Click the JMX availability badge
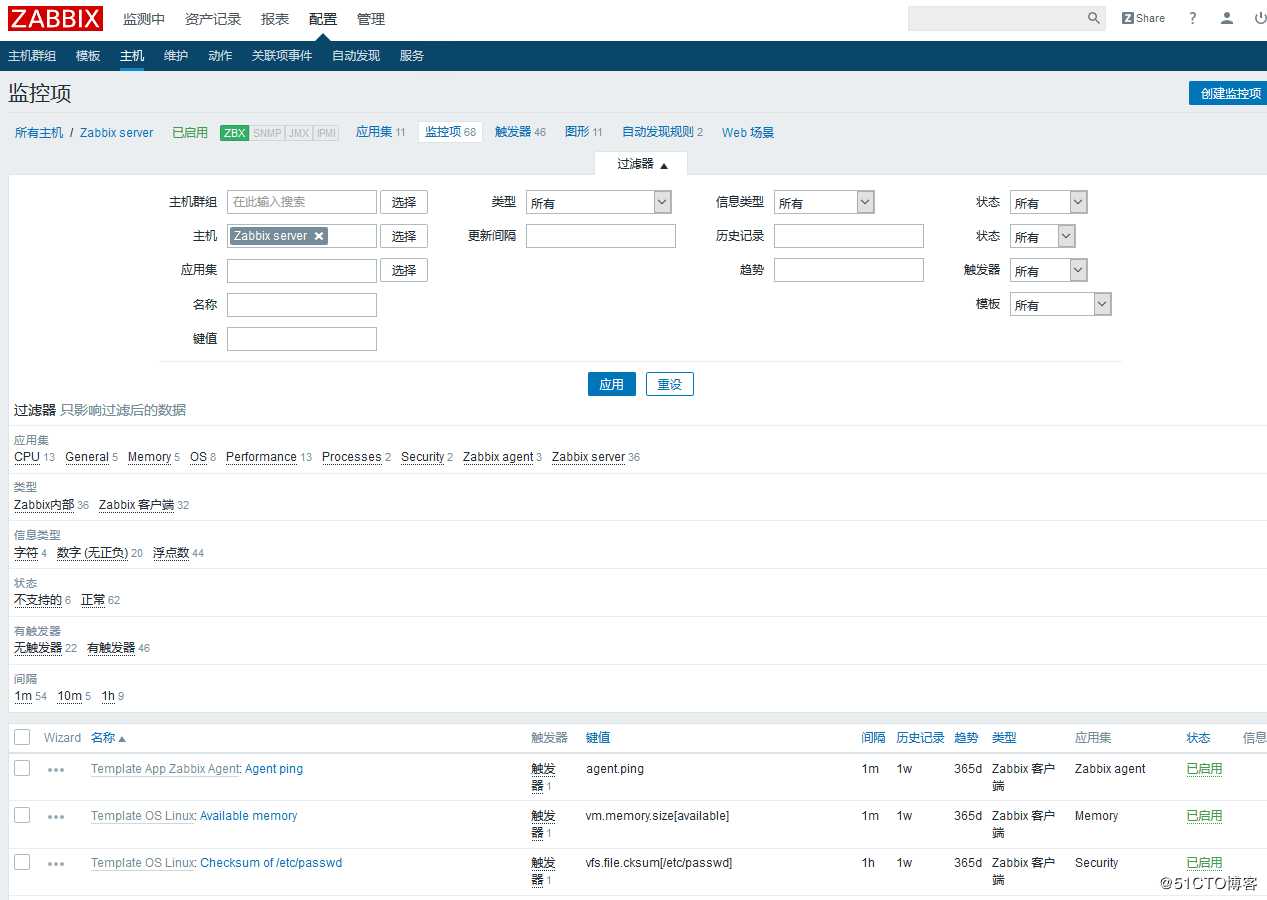 pyautogui.click(x=298, y=133)
